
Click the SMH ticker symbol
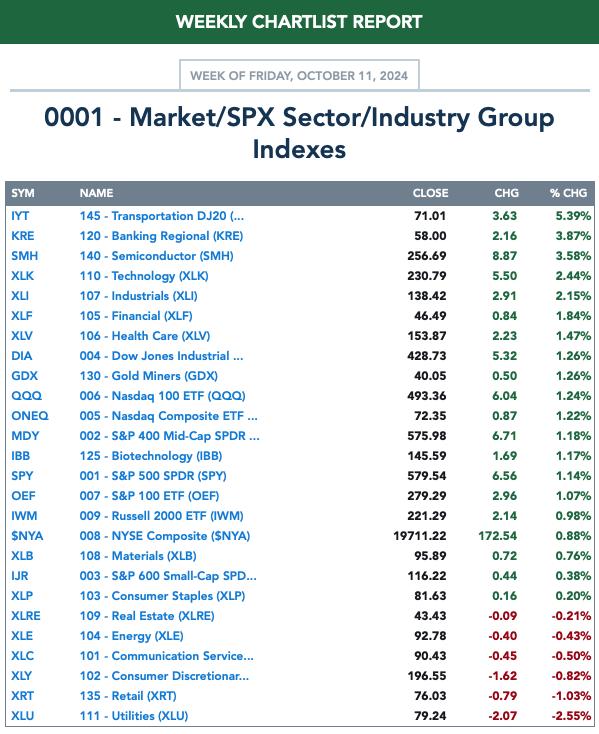coord(25,256)
